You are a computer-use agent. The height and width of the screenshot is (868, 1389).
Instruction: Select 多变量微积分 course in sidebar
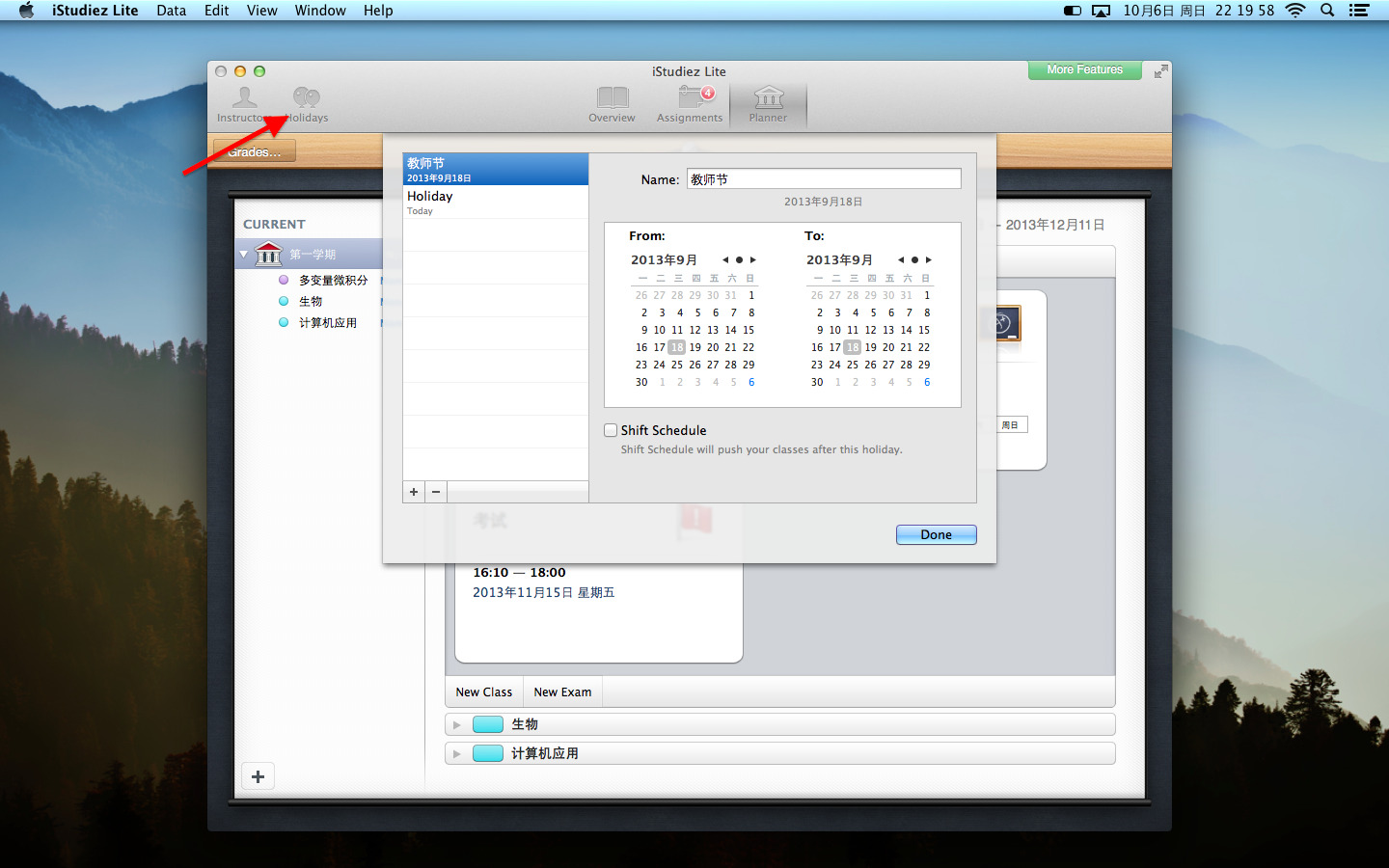[333, 280]
